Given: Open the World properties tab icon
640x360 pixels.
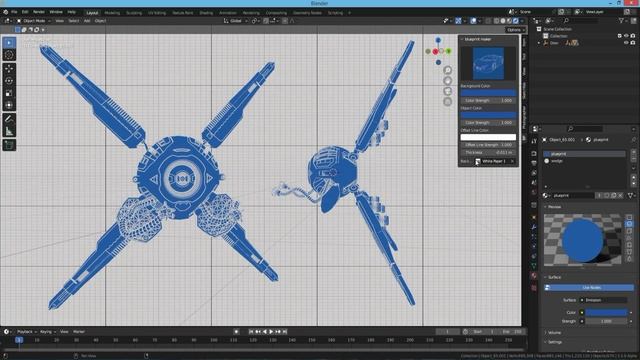Looking at the screenshot, I should (534, 192).
